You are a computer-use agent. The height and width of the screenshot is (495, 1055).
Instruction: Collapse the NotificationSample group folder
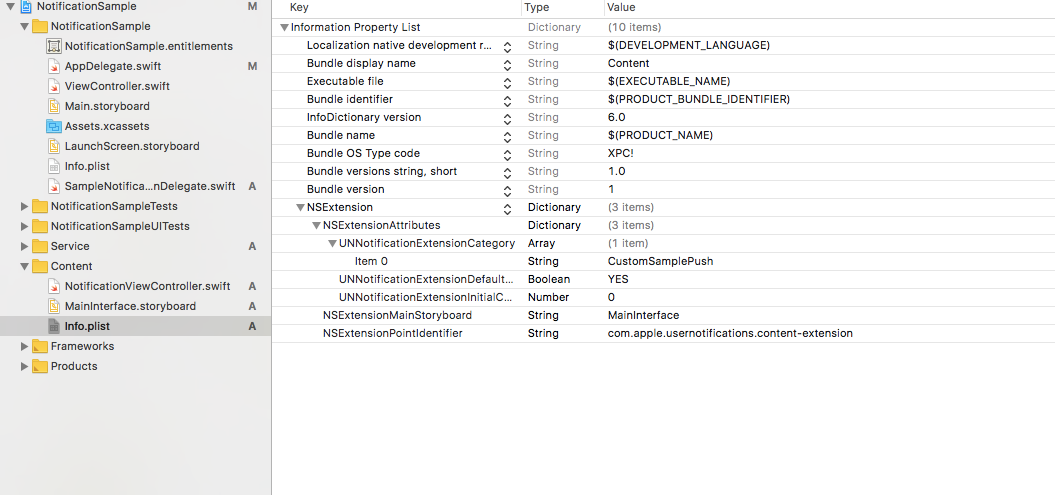pyautogui.click(x=25, y=26)
